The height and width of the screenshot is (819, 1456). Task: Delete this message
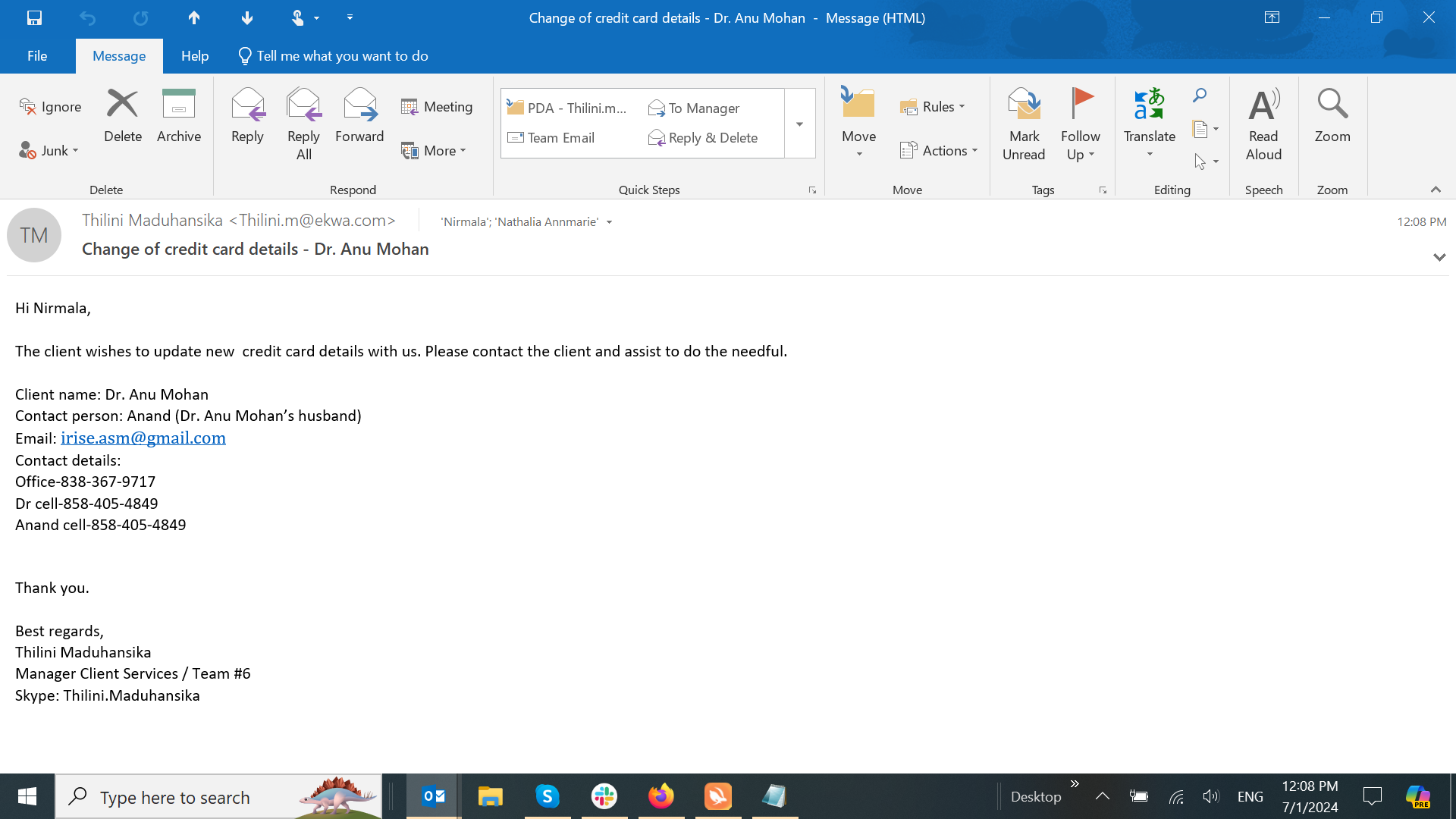click(x=123, y=115)
